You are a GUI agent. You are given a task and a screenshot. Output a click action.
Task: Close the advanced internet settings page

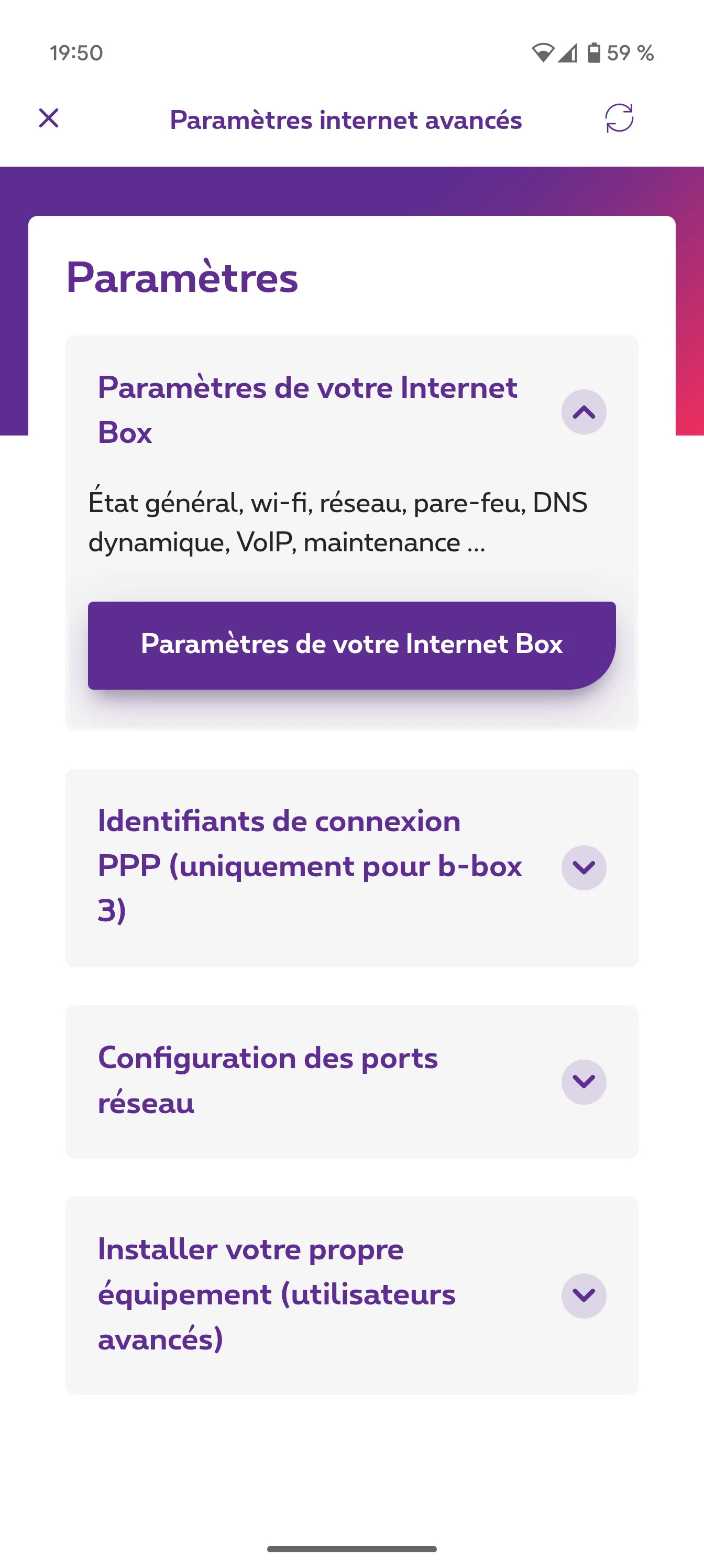click(49, 118)
